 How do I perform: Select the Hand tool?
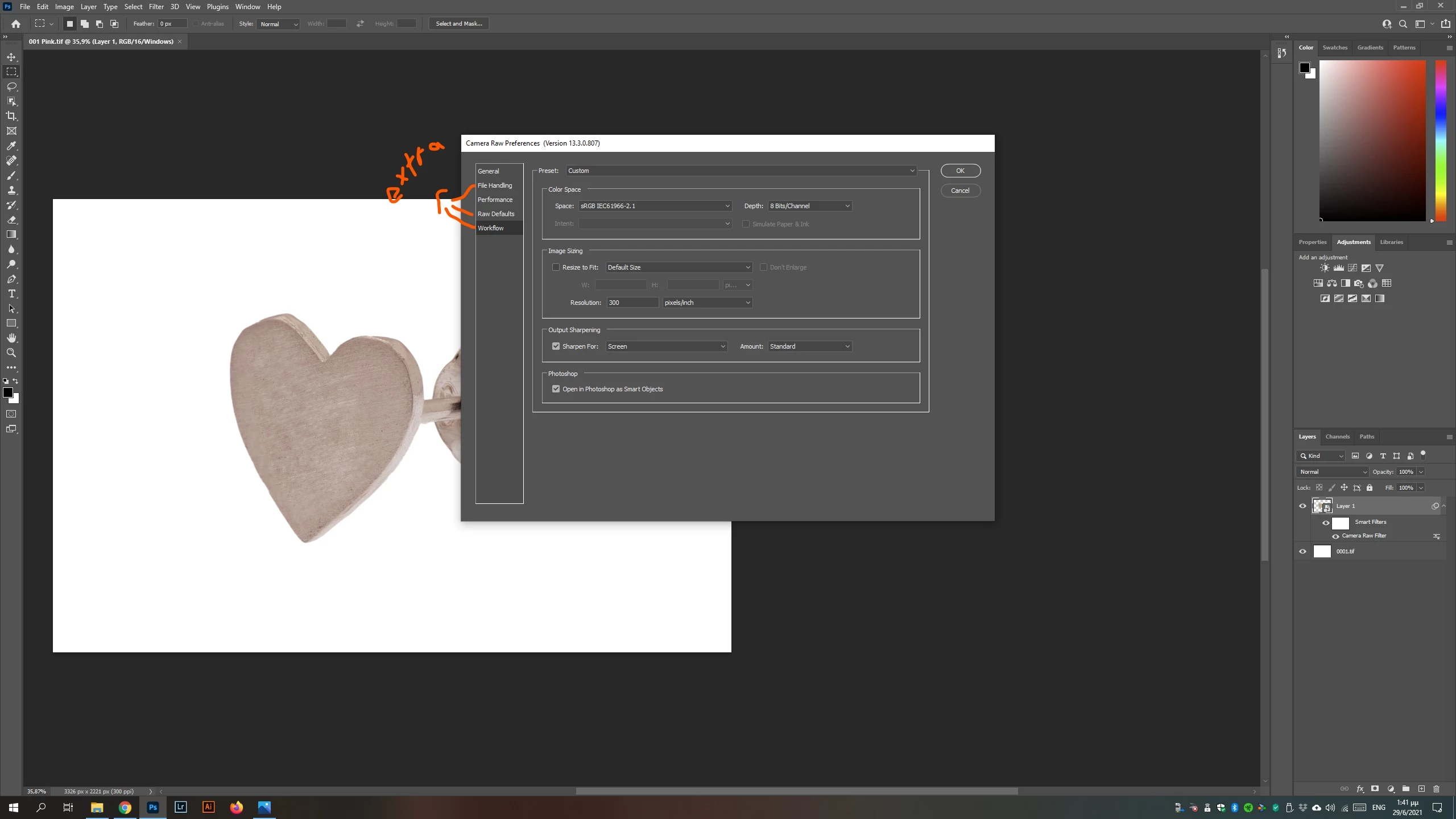(x=11, y=338)
